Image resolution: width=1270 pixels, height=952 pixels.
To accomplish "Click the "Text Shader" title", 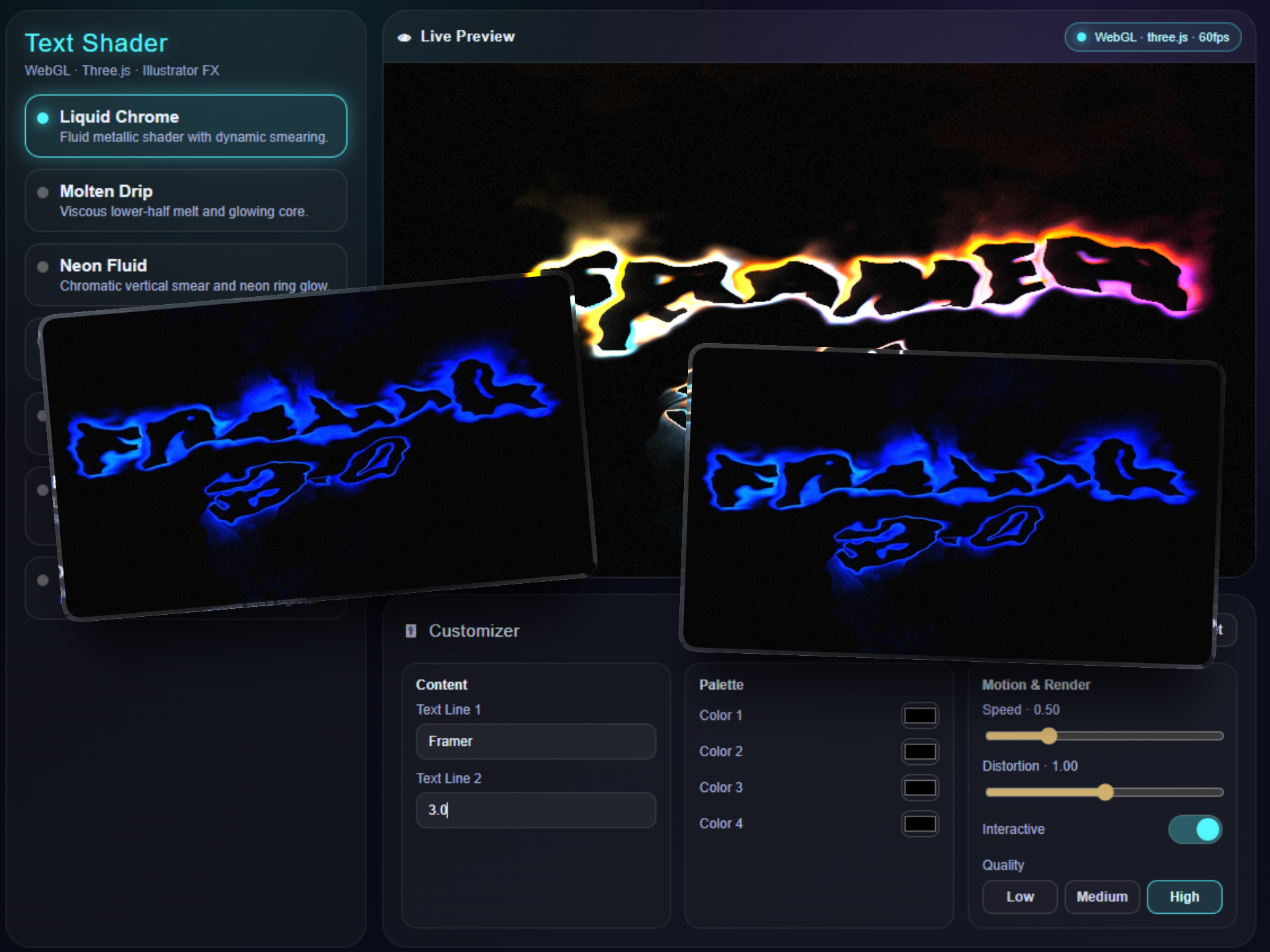I will pos(97,43).
